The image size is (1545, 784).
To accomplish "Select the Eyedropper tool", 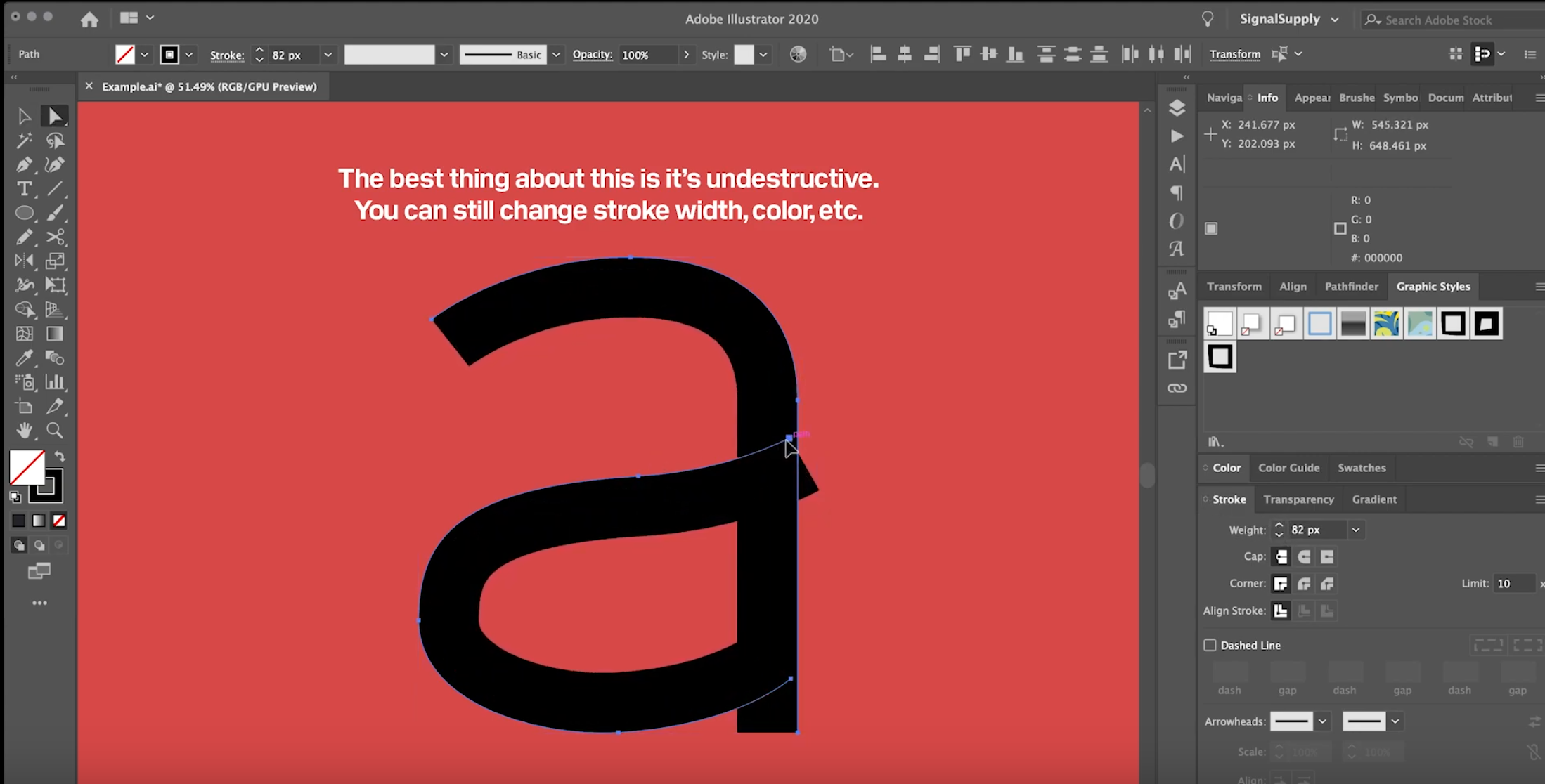I will [x=24, y=358].
